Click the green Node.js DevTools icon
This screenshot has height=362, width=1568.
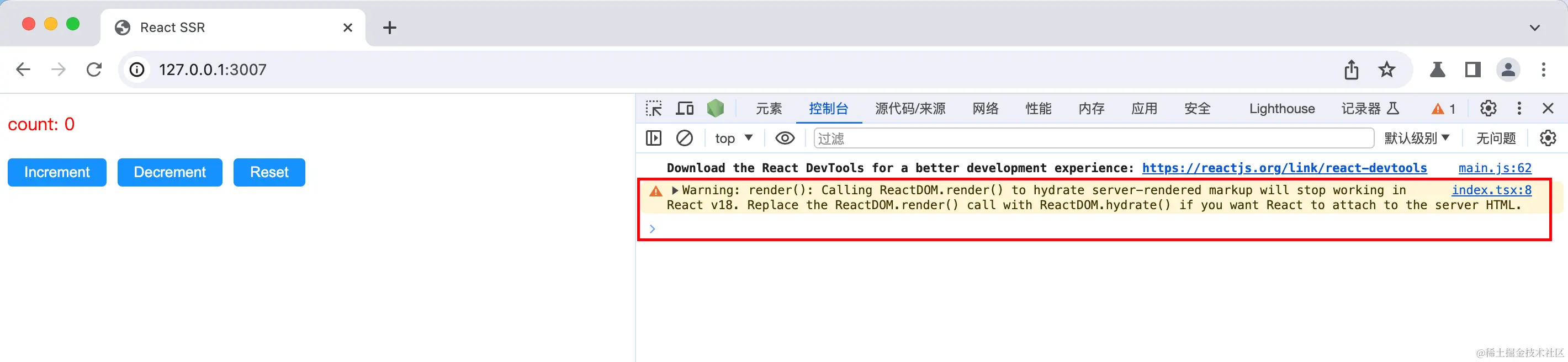pos(716,108)
